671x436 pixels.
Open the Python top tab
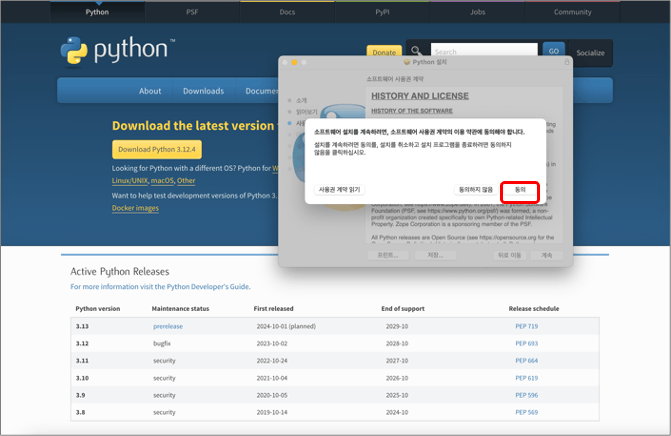click(x=97, y=12)
